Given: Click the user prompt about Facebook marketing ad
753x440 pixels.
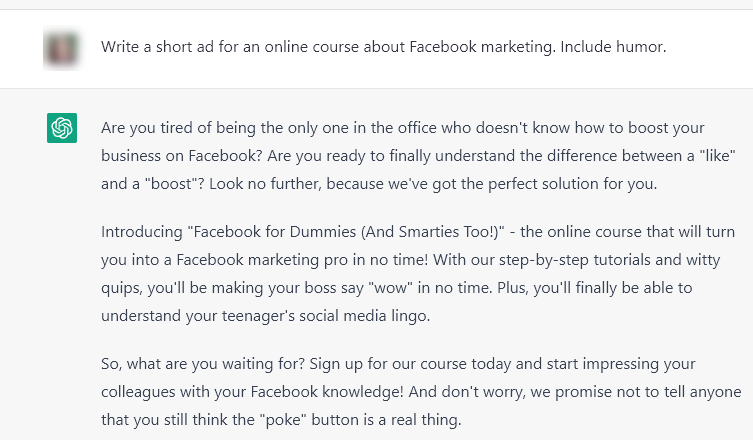Looking at the screenshot, I should pos(383,47).
